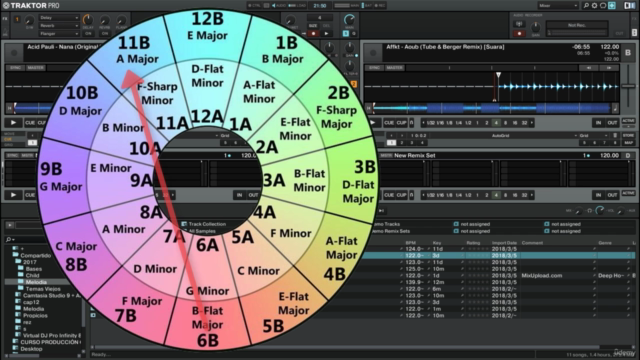
Task: Click the Loop Recorder play button
Action: pos(327,33)
